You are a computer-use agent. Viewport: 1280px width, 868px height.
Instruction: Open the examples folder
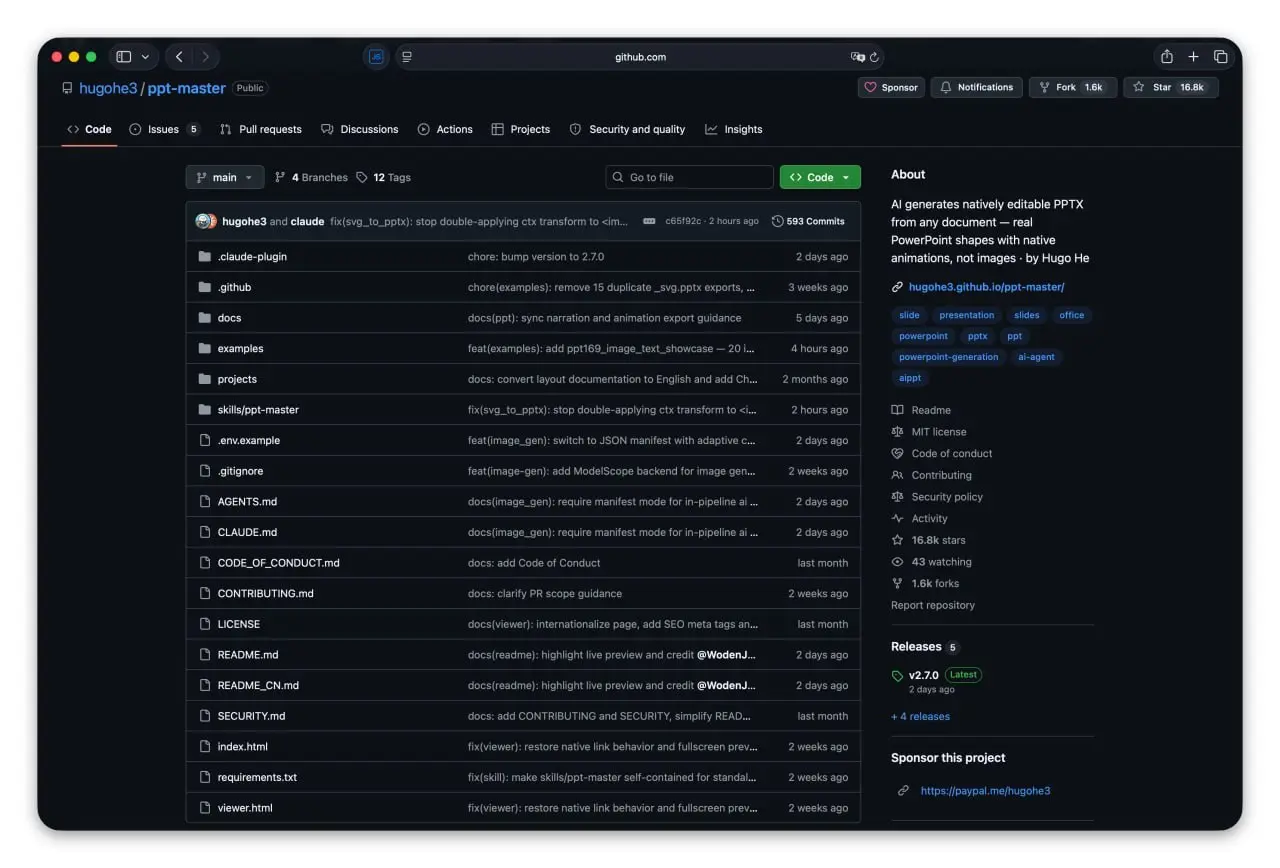click(240, 348)
